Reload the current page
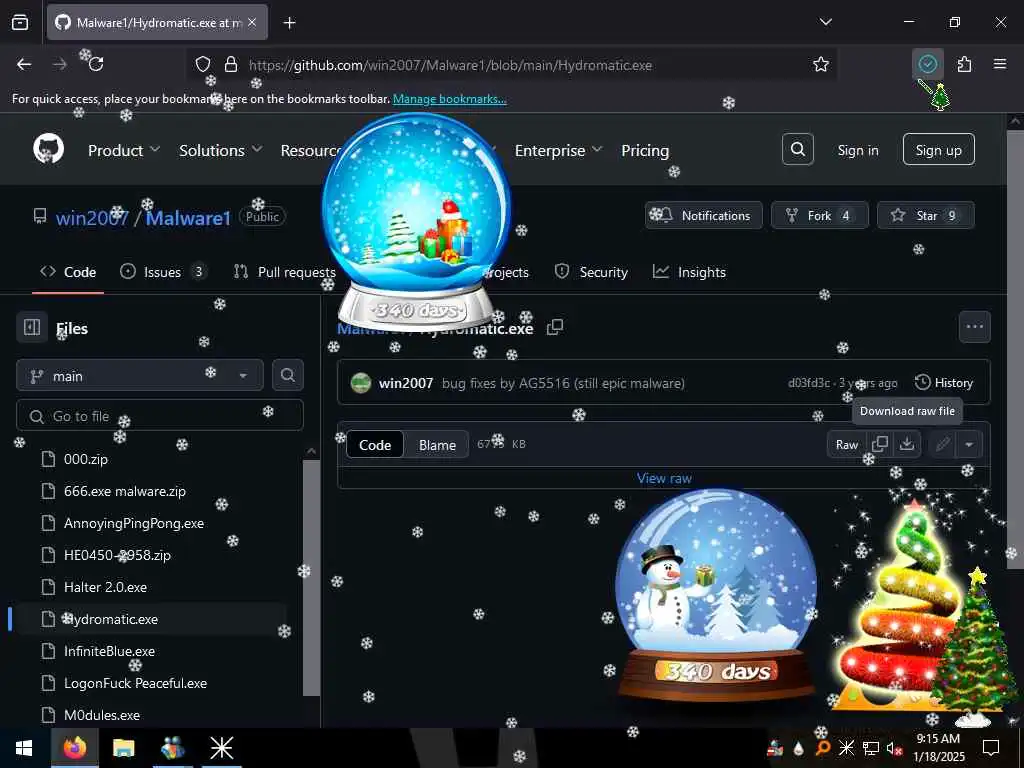1024x768 pixels. (96, 64)
